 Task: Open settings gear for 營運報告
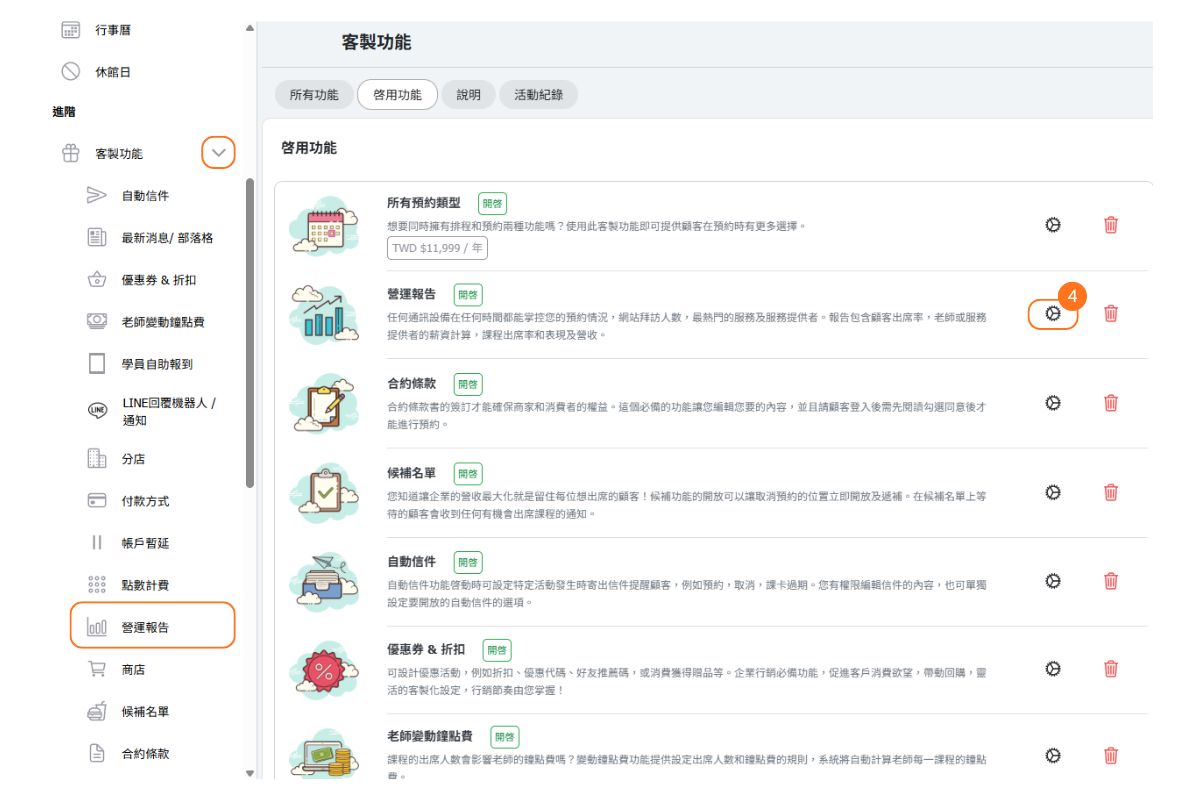pos(1052,314)
